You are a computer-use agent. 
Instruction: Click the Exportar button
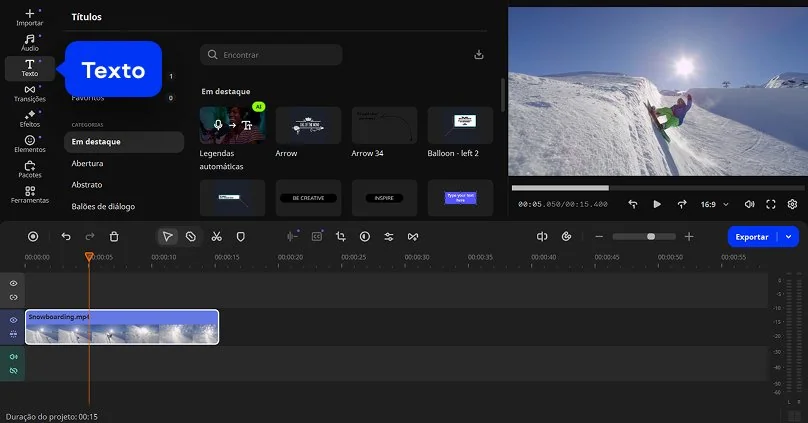point(752,237)
